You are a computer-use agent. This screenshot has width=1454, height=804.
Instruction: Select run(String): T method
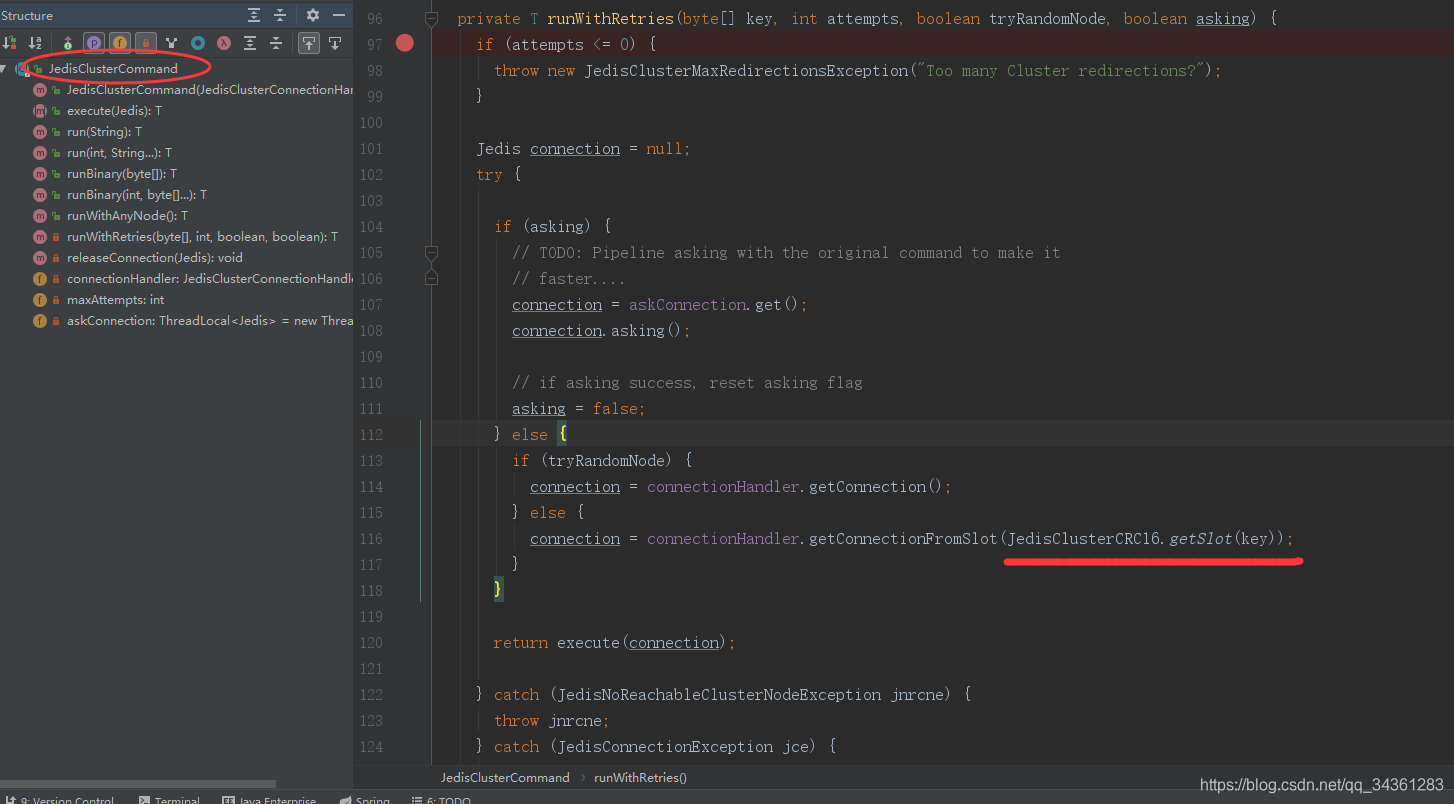coord(104,132)
